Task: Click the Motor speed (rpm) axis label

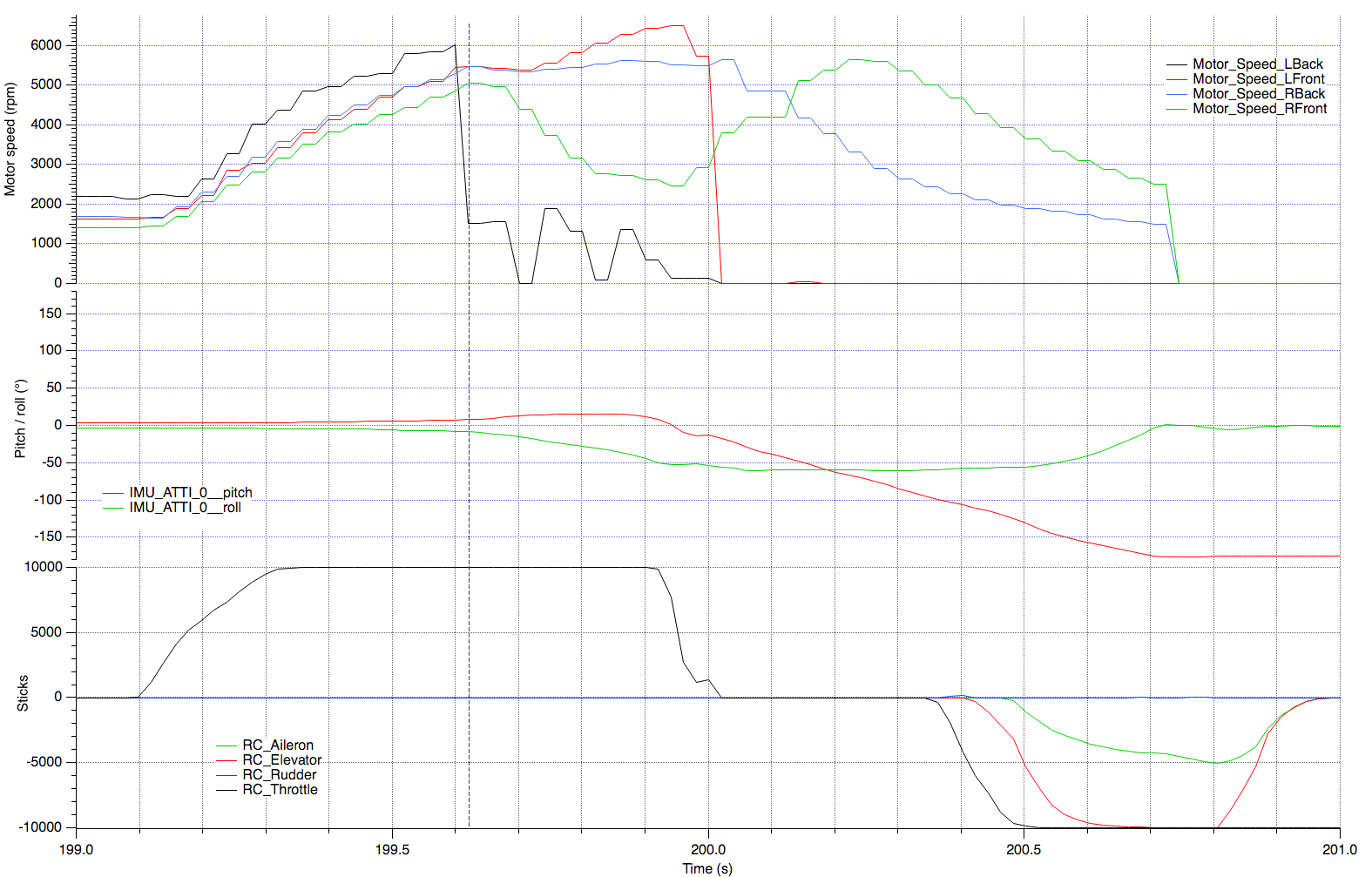Action: click(x=10, y=139)
